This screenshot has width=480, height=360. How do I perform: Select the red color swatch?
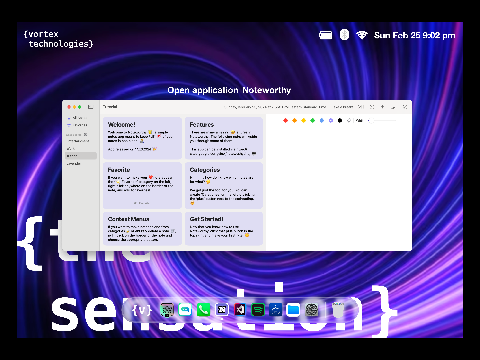tap(285, 120)
